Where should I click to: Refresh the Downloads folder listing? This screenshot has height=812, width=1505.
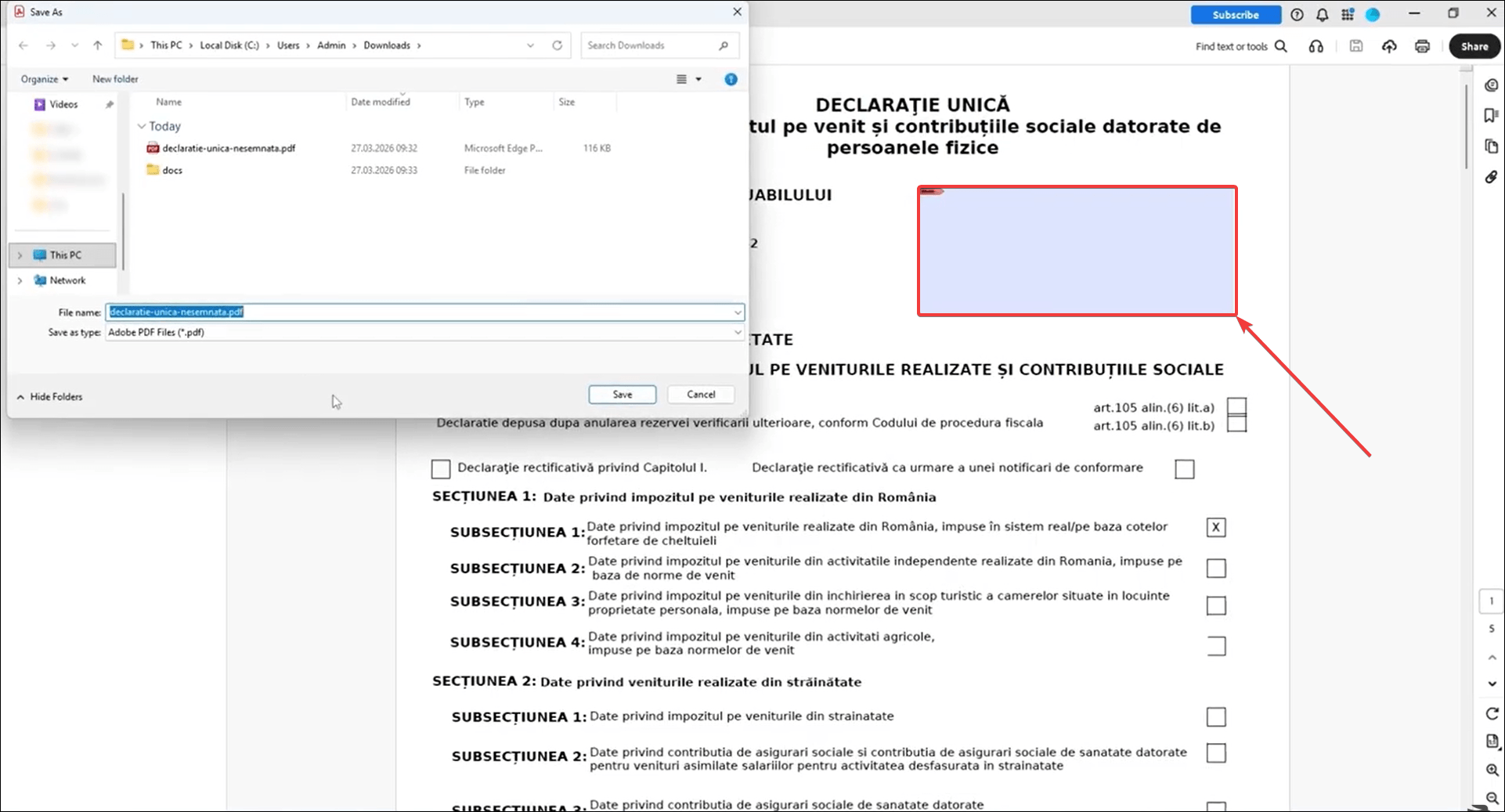557,45
